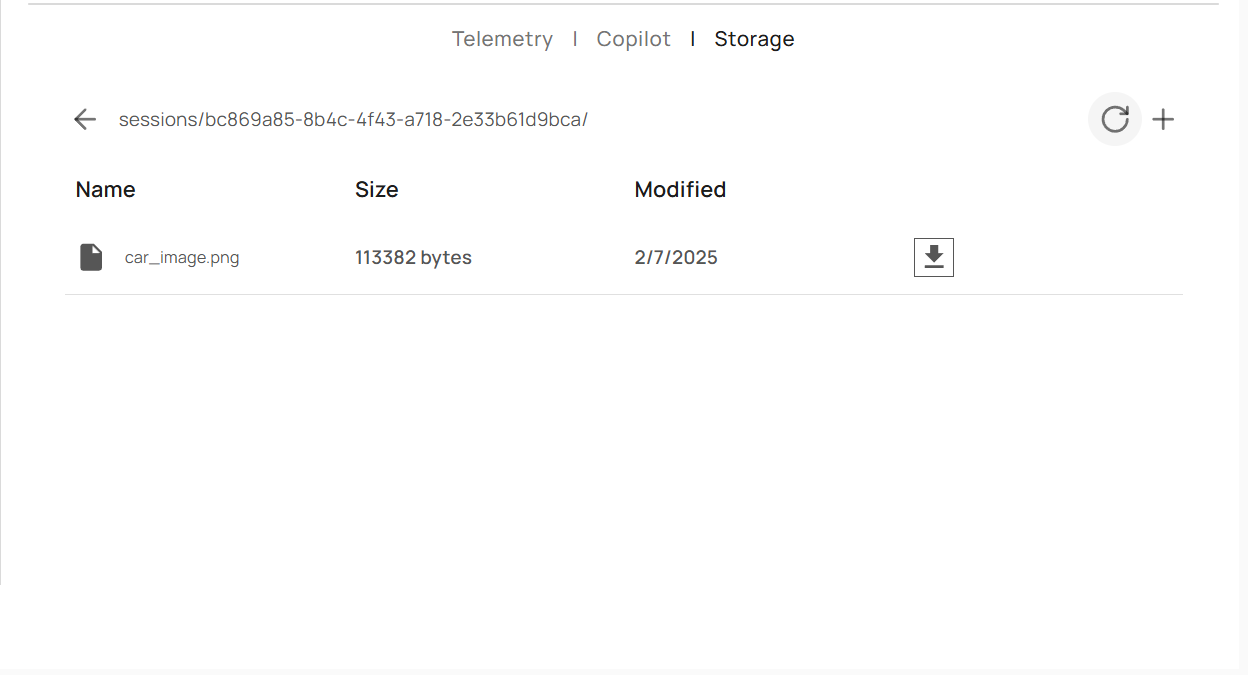Select the Storage tab

(754, 39)
